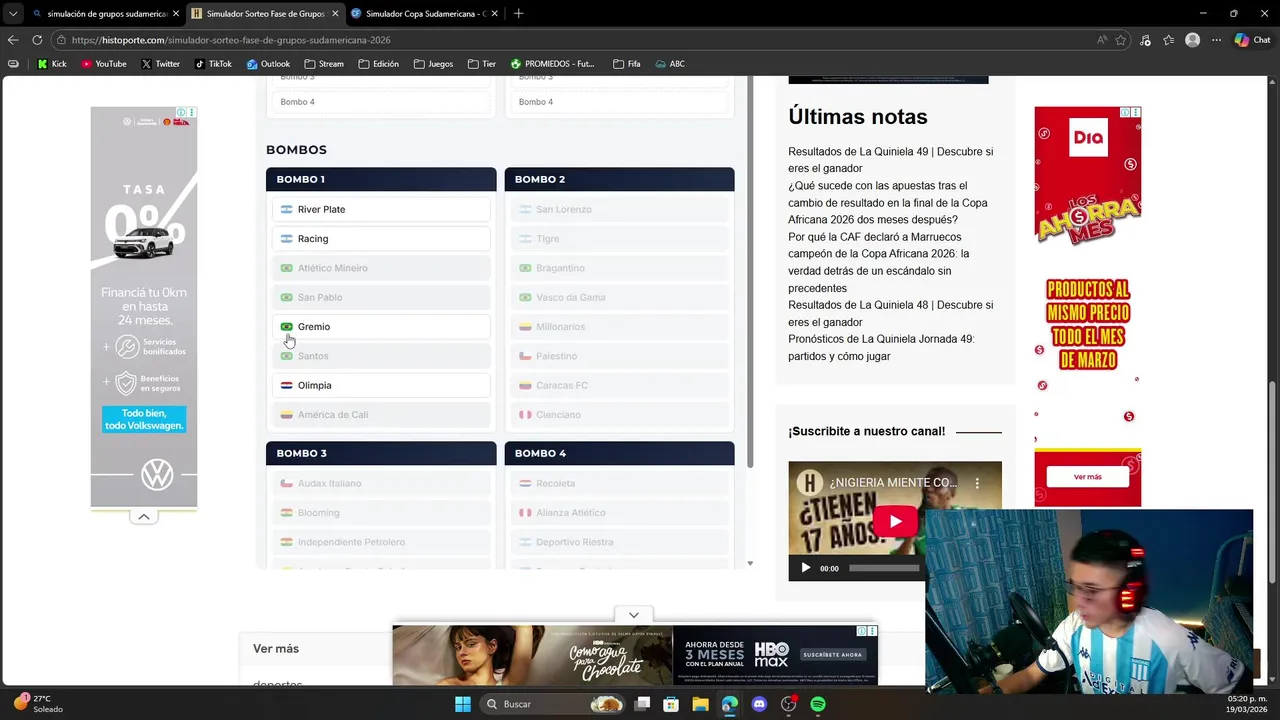Collapse the bottom banner ad with the down chevron
The height and width of the screenshot is (720, 1280).
(x=634, y=615)
